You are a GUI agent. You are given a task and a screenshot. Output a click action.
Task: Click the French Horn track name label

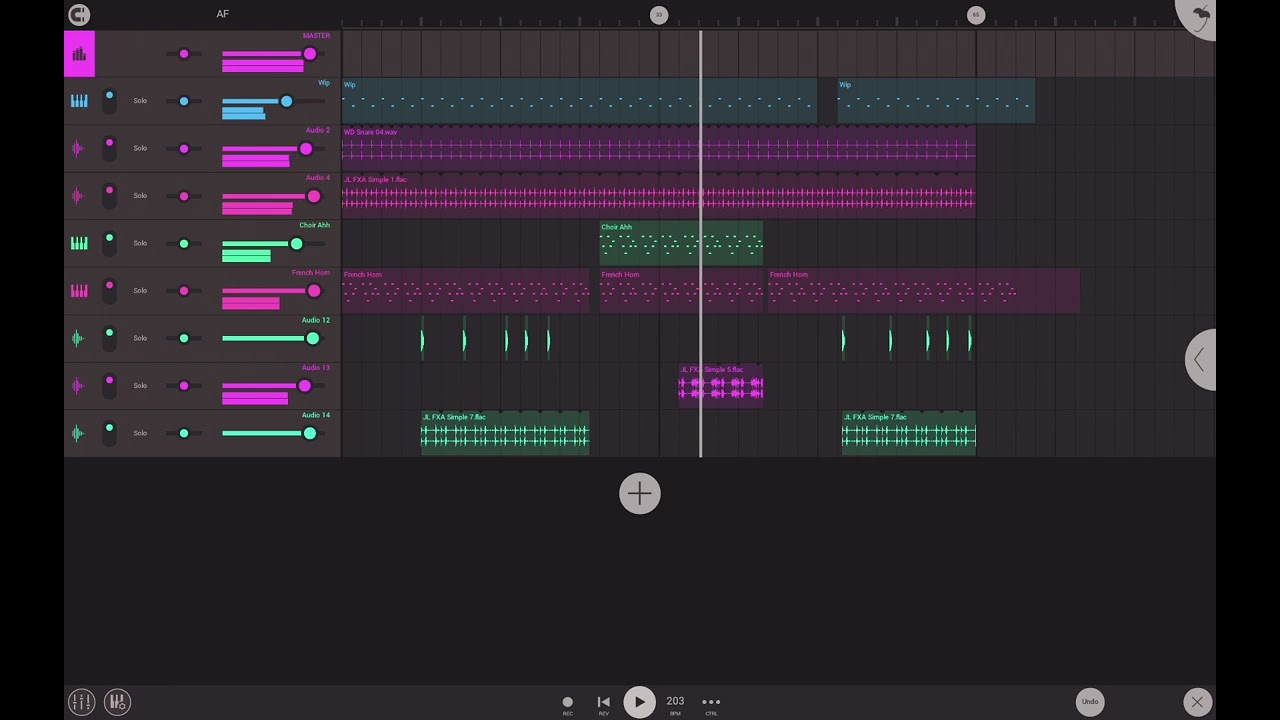(311, 273)
